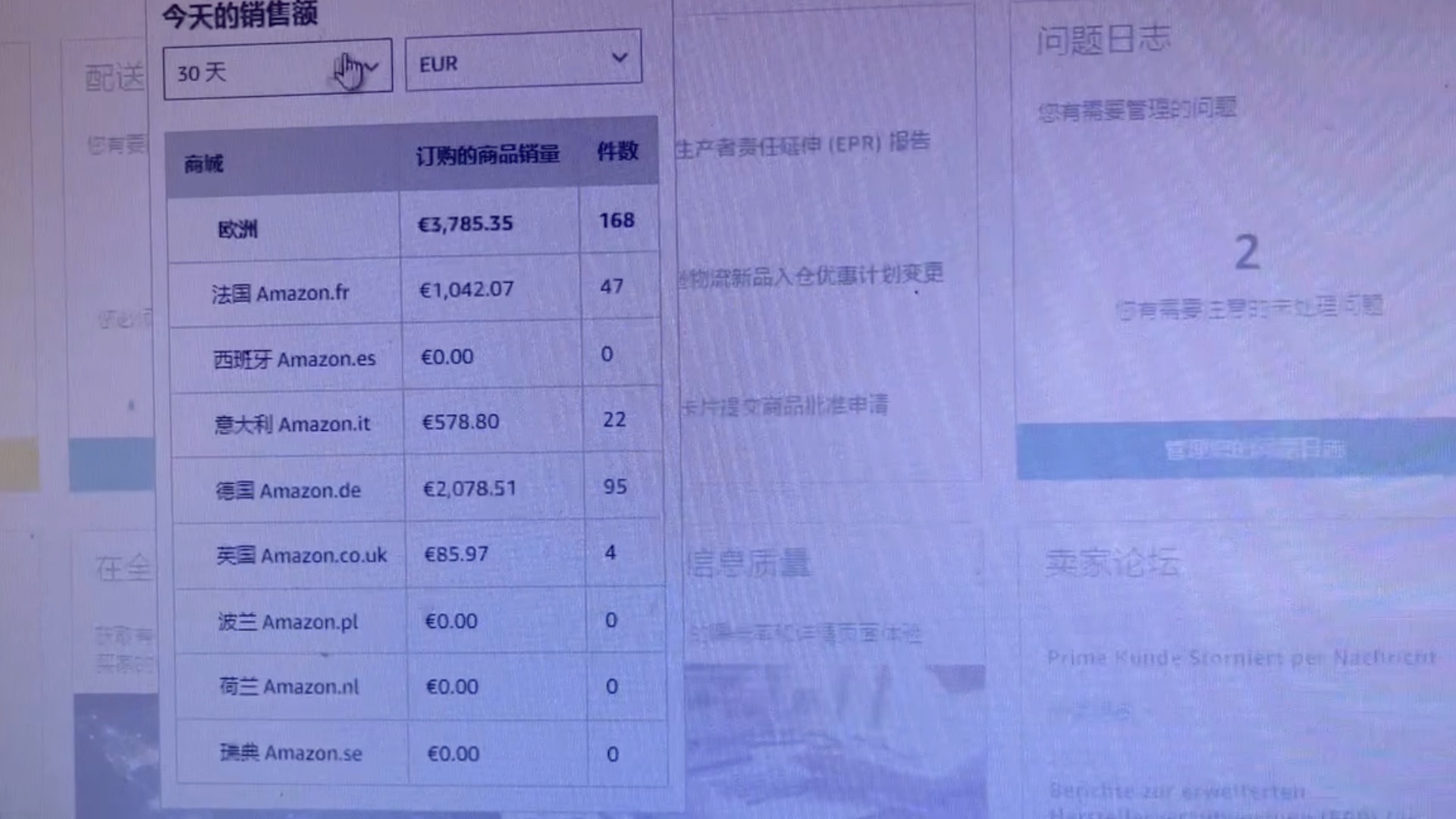1456x819 pixels.
Task: Click the 商城 column header
Action: (x=203, y=161)
